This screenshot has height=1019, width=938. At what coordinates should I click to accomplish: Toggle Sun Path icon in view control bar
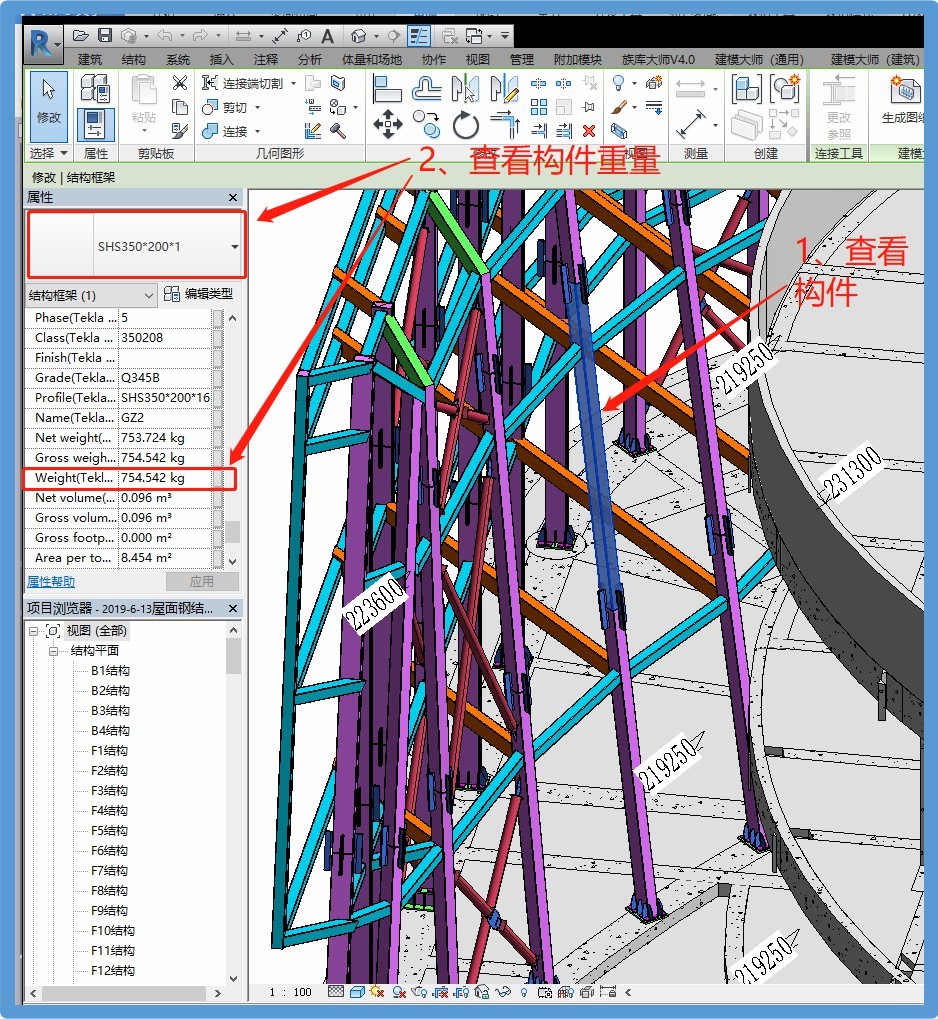pos(377,992)
